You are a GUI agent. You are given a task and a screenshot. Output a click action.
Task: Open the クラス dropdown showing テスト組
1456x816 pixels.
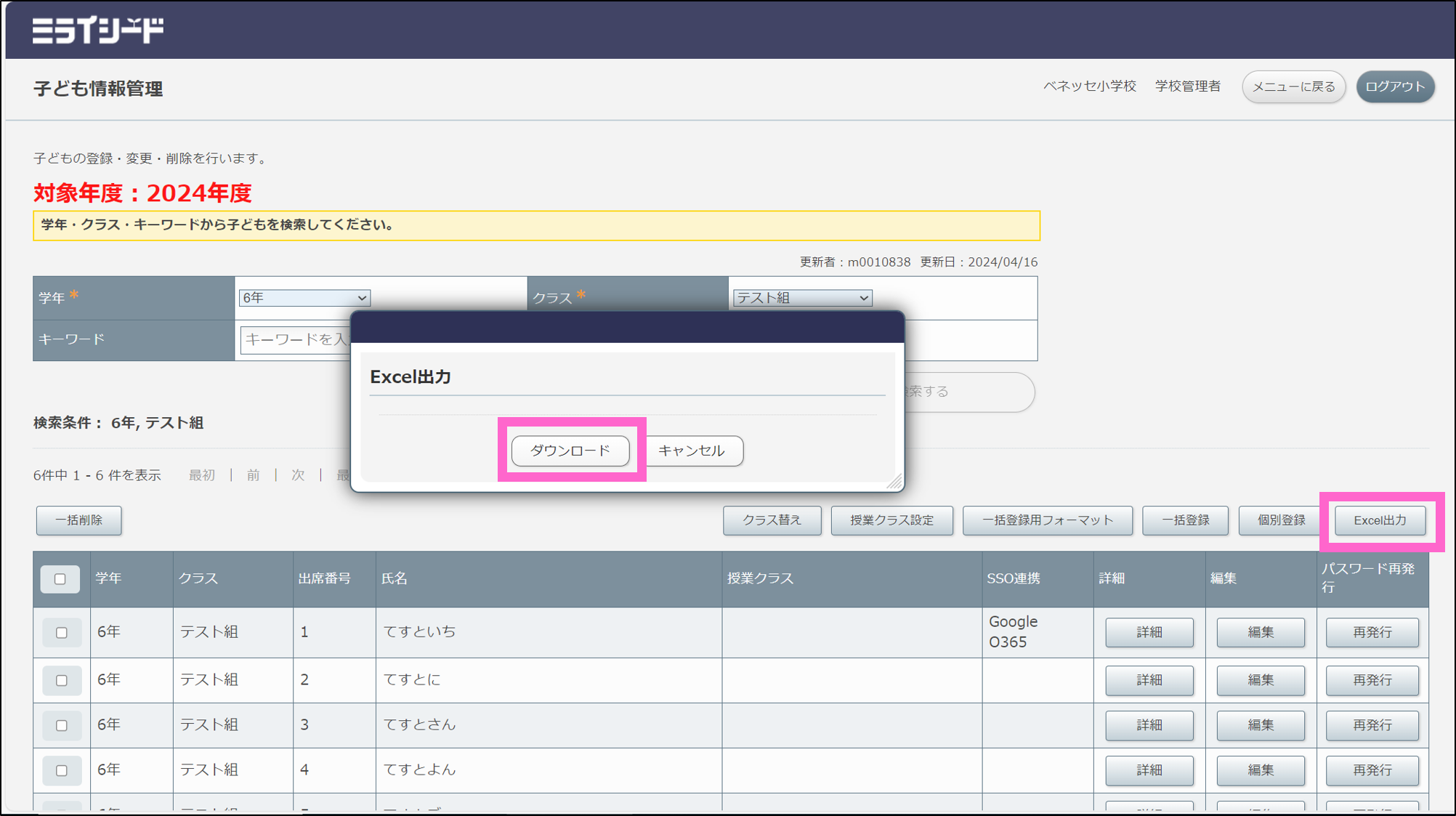tap(801, 298)
